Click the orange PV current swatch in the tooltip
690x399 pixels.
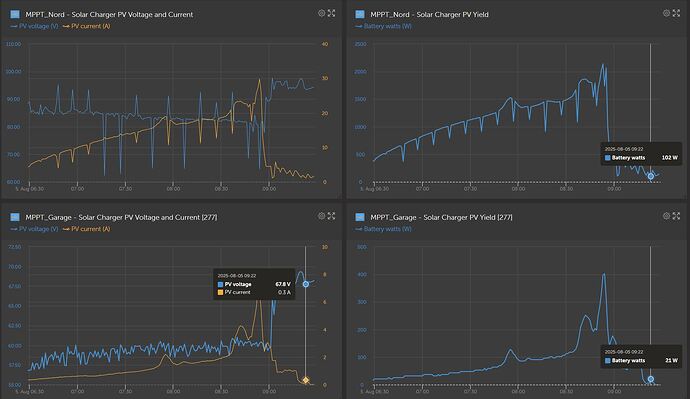(220, 293)
